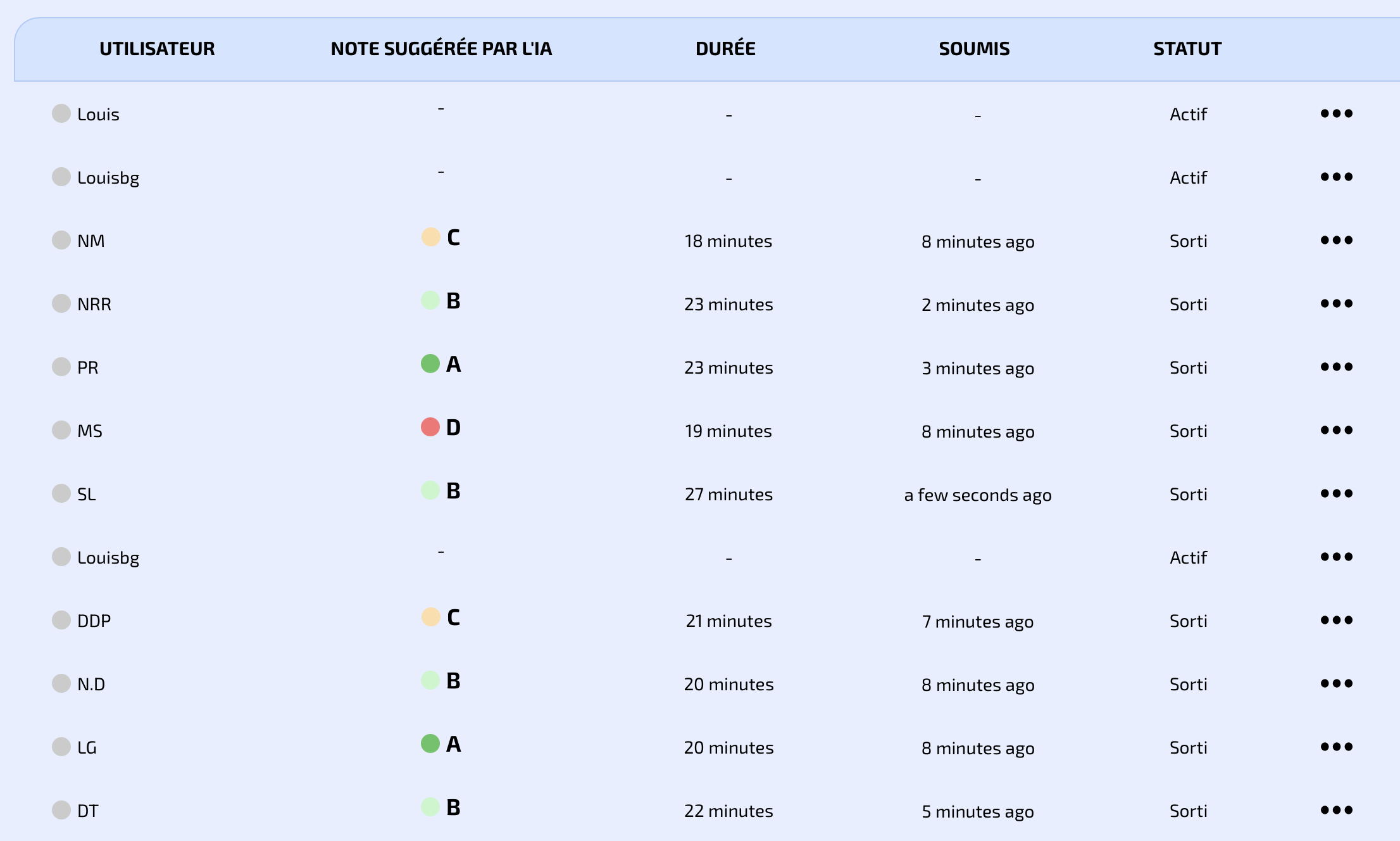Screen dimensions: 1400x841
Task: Show more options for user MS
Action: (x=1336, y=431)
